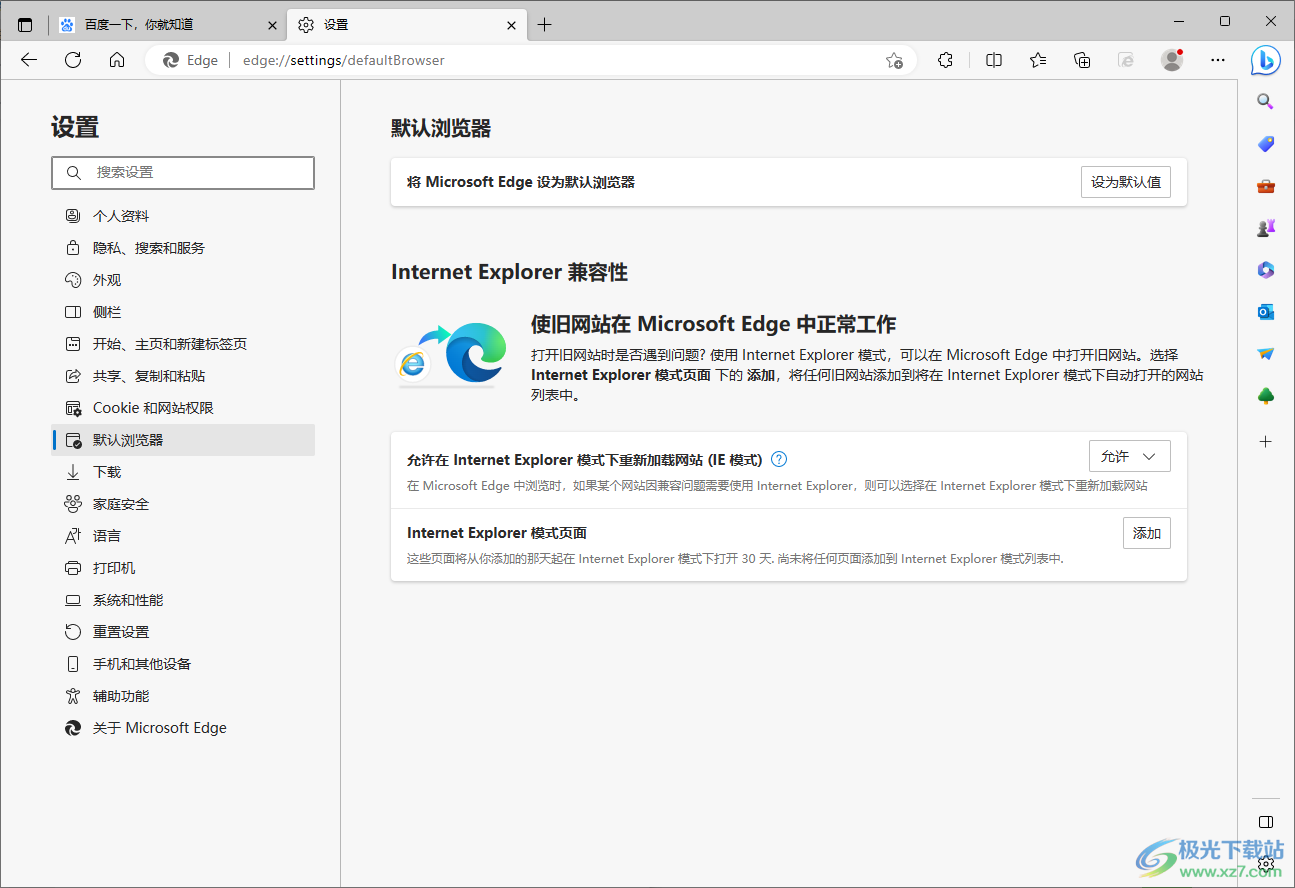Open 语言 settings section
The width and height of the screenshot is (1295, 888).
(183, 536)
